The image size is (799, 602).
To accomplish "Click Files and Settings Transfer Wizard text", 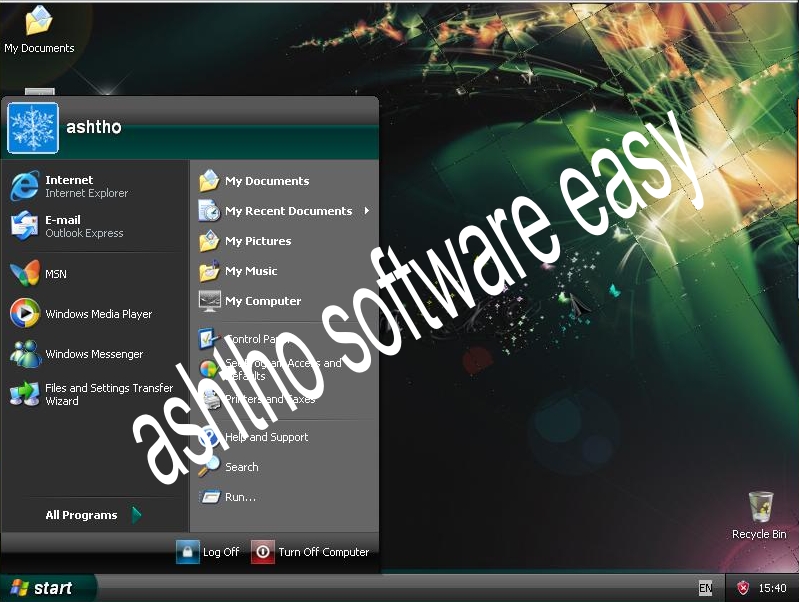I will [x=109, y=395].
